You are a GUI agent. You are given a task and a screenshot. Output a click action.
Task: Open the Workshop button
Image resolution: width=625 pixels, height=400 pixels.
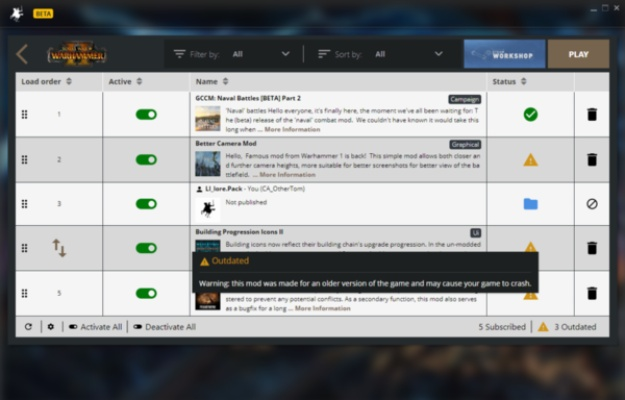(504, 54)
